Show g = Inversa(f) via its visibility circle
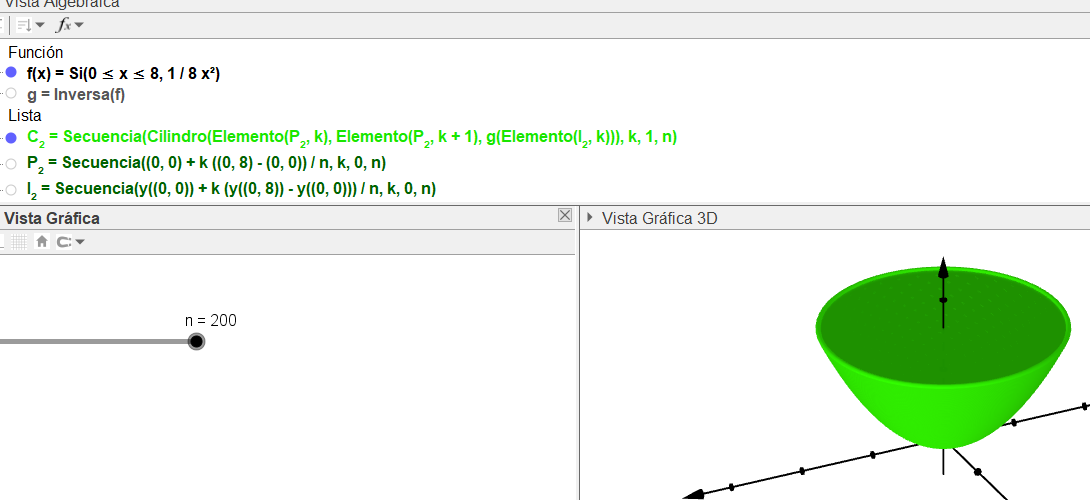Viewport: 1090px width, 500px height. pos(11,94)
